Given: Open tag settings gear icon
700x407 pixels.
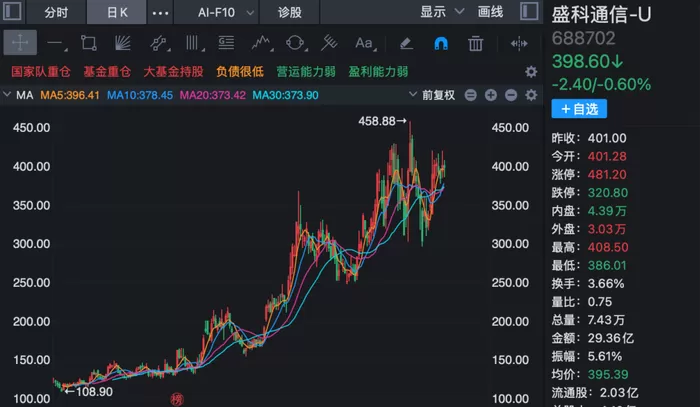Looking at the screenshot, I should coord(531,72).
